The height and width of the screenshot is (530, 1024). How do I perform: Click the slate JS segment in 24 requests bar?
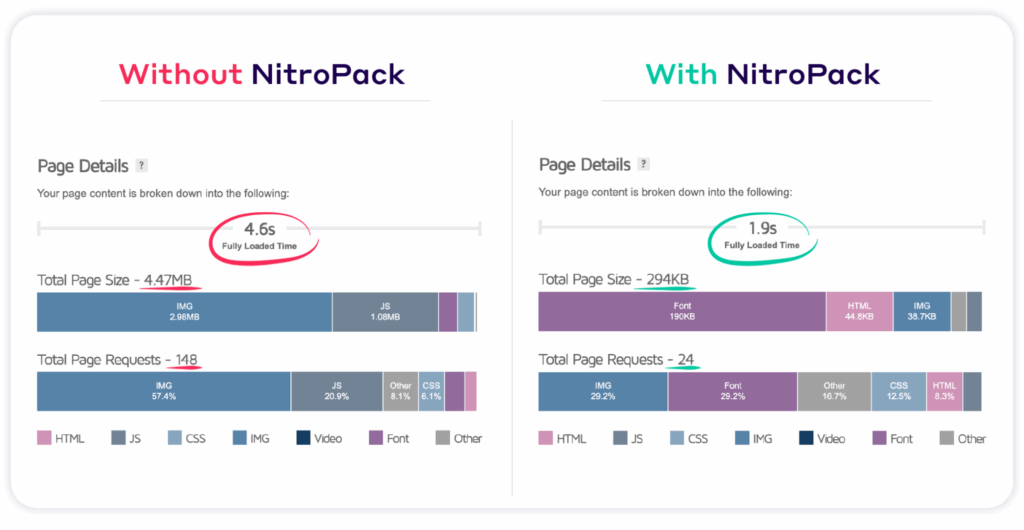972,392
